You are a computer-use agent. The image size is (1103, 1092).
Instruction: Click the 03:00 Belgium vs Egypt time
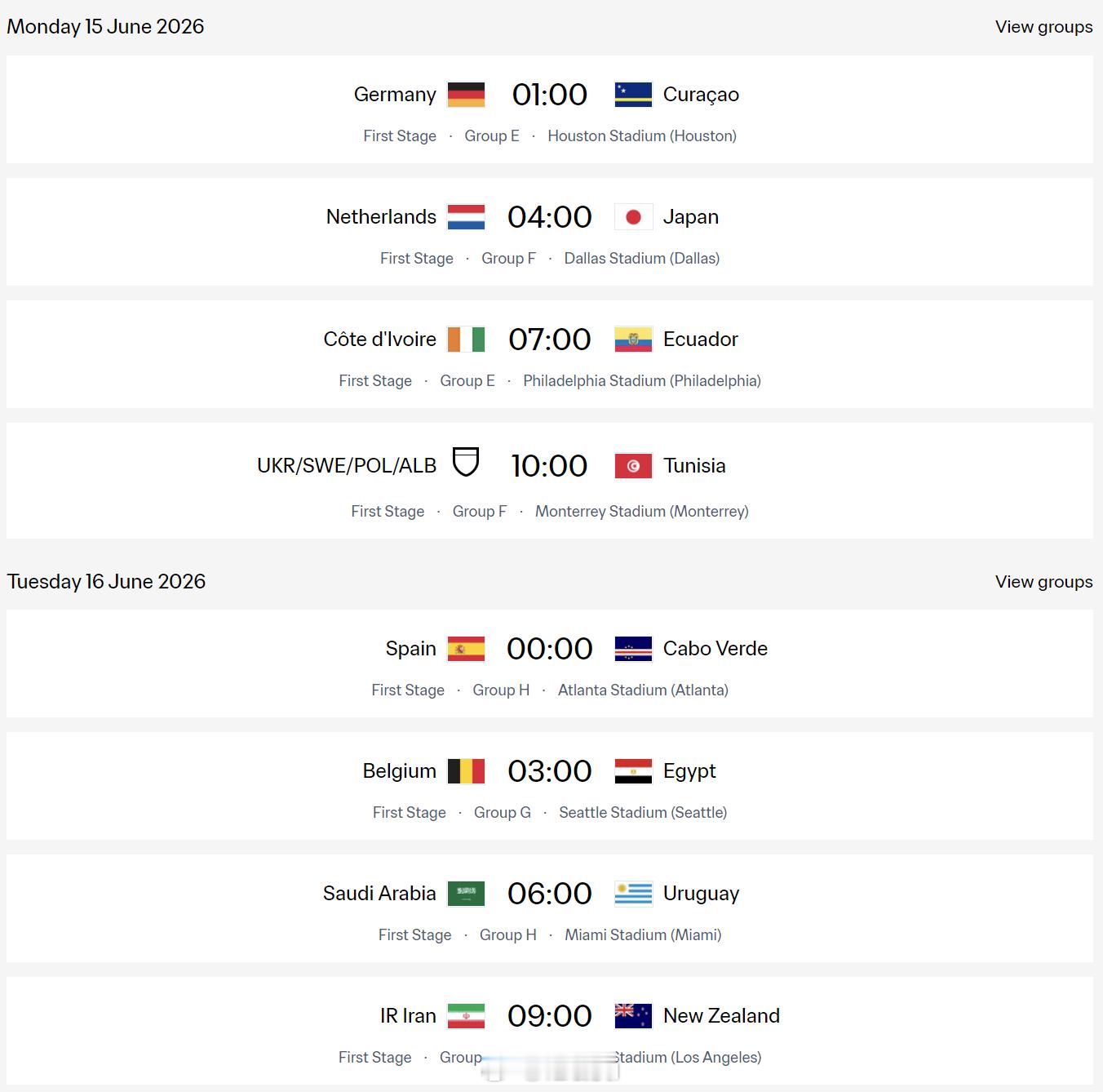[549, 771]
